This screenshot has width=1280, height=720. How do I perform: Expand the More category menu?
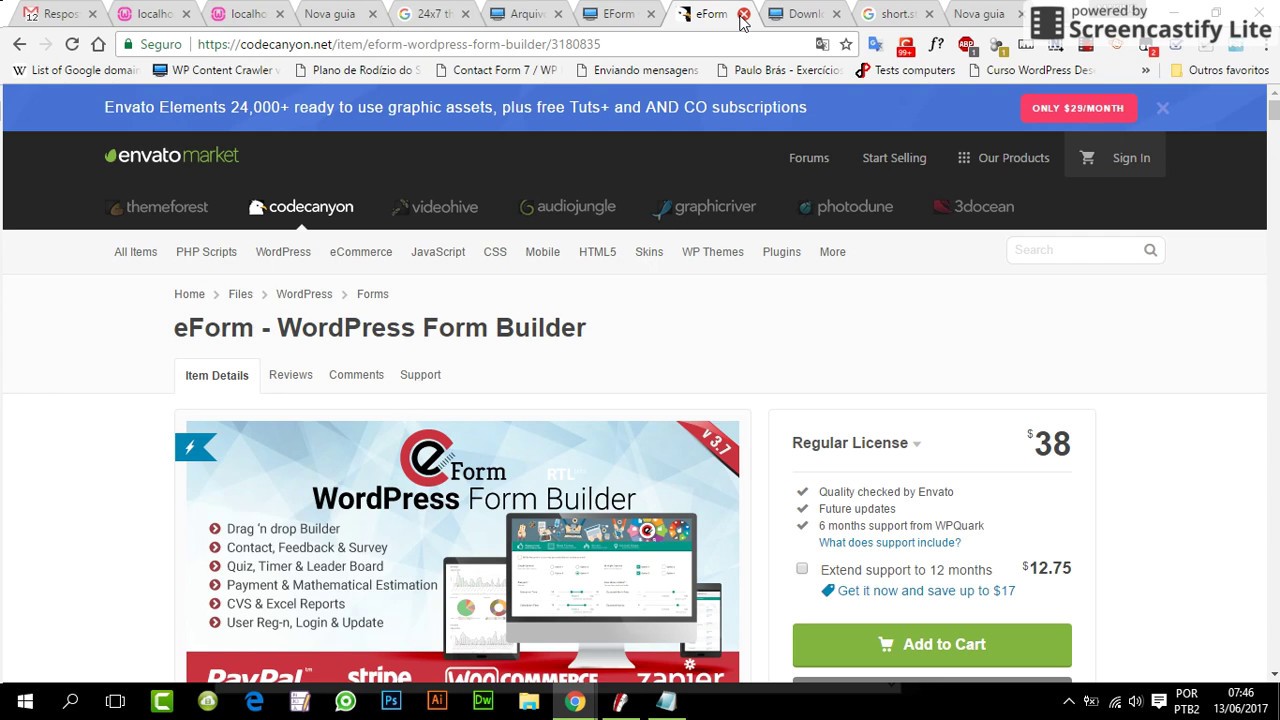pos(833,252)
